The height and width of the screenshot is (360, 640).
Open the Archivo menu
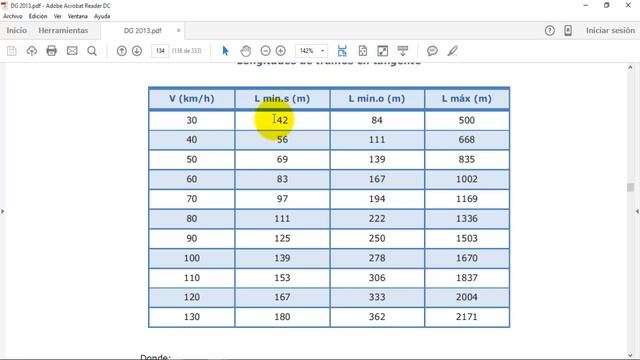click(x=13, y=16)
